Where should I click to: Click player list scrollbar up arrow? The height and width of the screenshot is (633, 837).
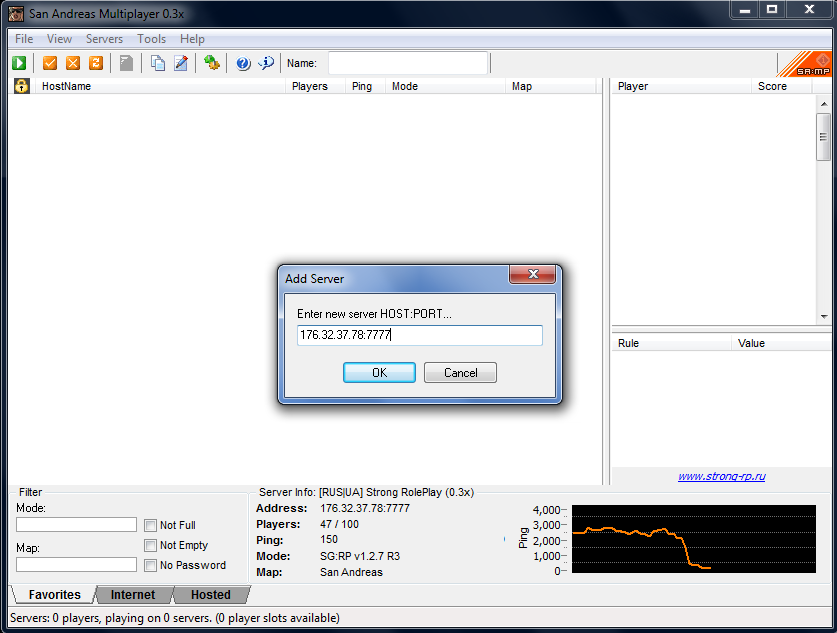(824, 104)
